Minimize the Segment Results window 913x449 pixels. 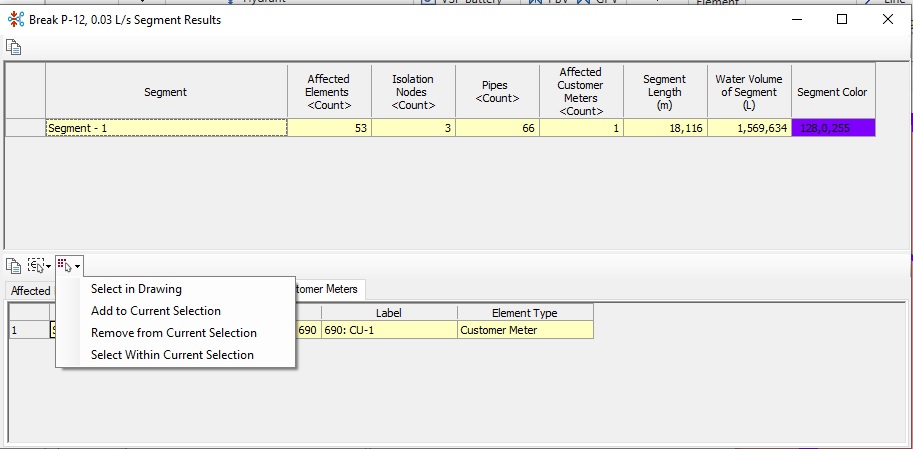click(797, 19)
